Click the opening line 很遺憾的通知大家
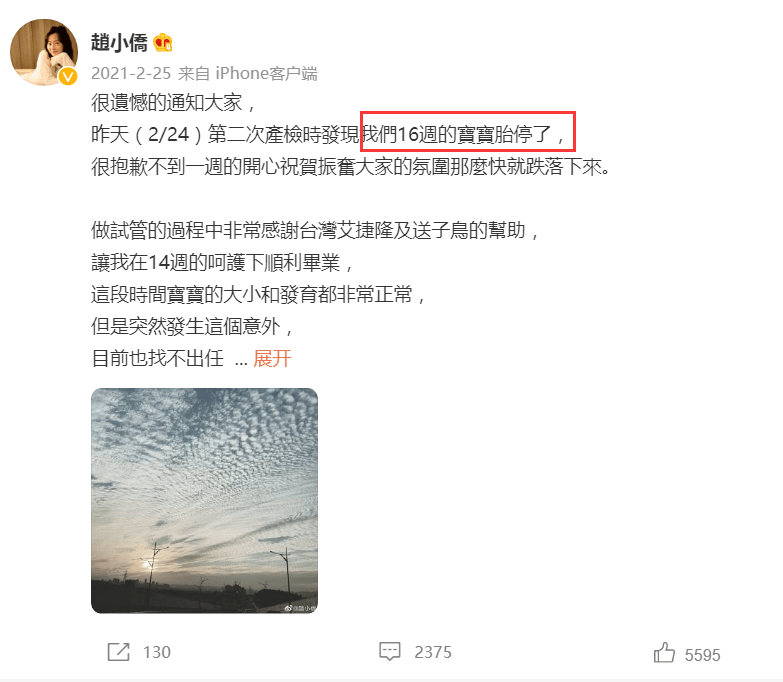The height and width of the screenshot is (682, 783). tap(173, 103)
